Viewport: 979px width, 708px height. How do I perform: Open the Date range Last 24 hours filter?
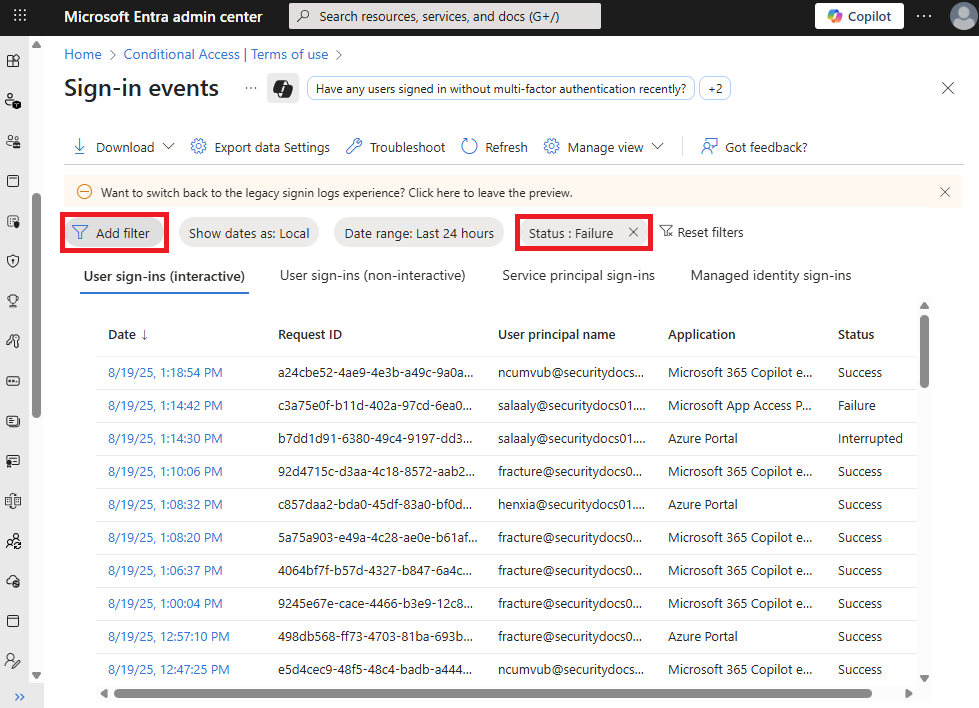point(419,231)
